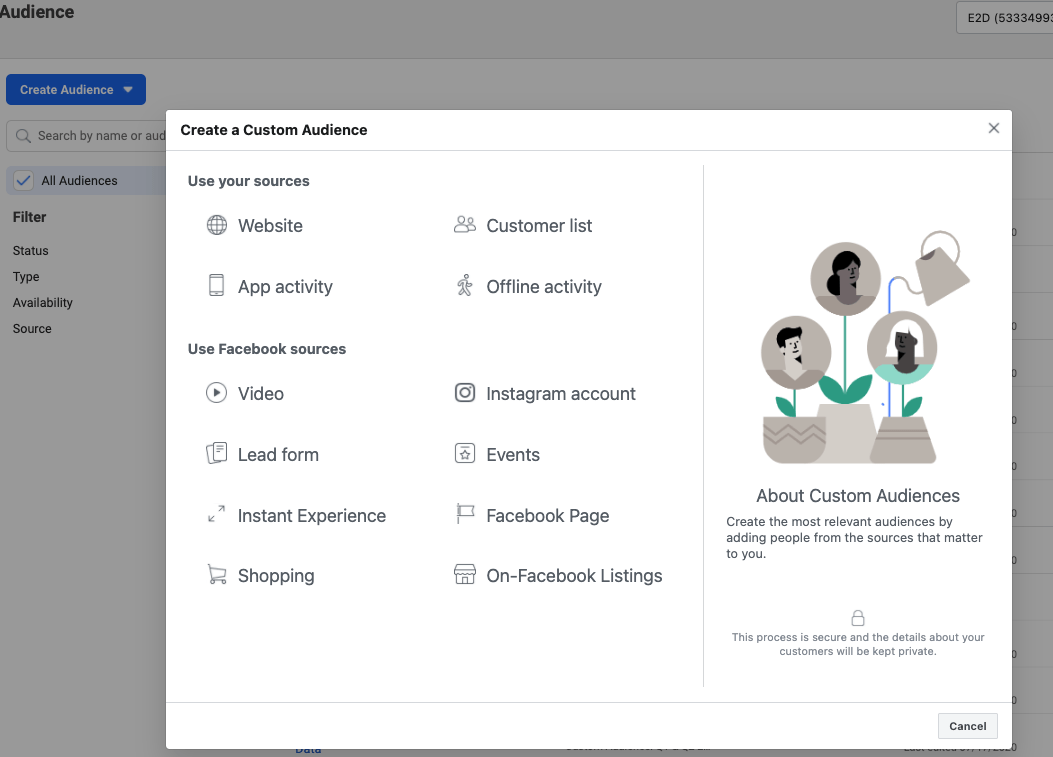Click the Lead form document icon
Screen dimensions: 1053x757
pos(216,453)
